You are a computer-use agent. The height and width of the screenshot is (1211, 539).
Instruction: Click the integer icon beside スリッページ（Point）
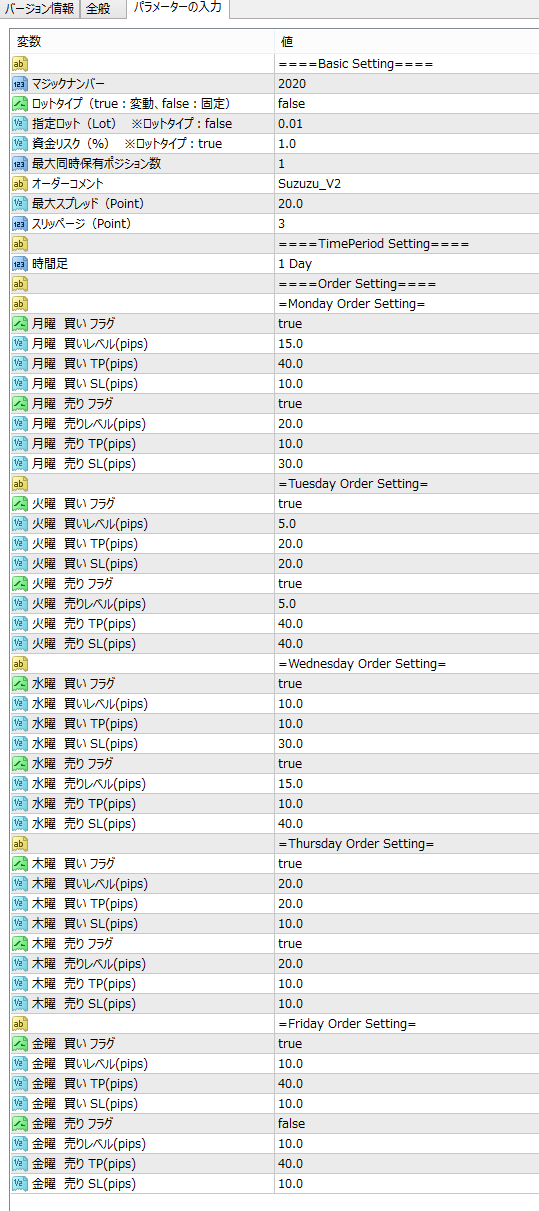coord(20,224)
